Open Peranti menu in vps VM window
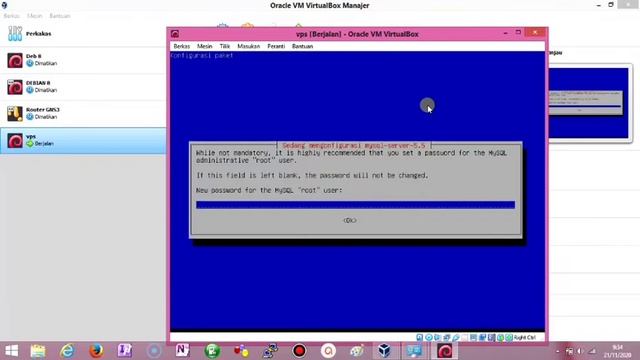This screenshot has height=360, width=640. coord(276,46)
